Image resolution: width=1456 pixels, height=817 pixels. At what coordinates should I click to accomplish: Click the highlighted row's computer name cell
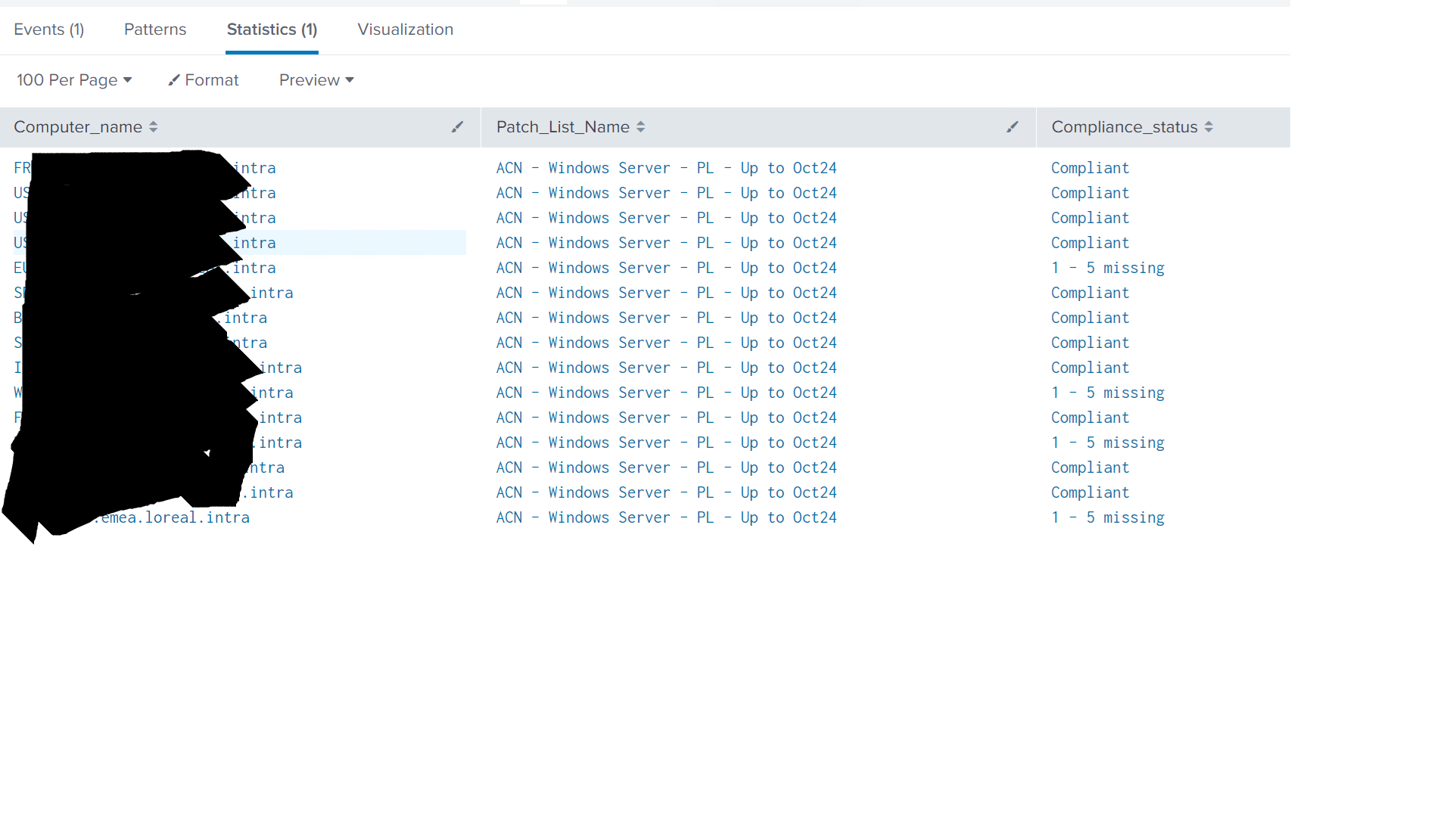[254, 243]
